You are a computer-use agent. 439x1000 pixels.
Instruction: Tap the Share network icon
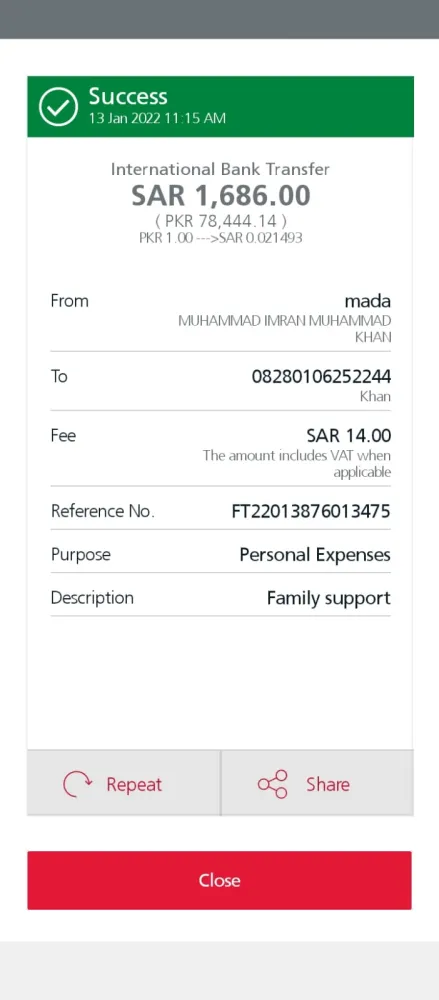[x=273, y=784]
